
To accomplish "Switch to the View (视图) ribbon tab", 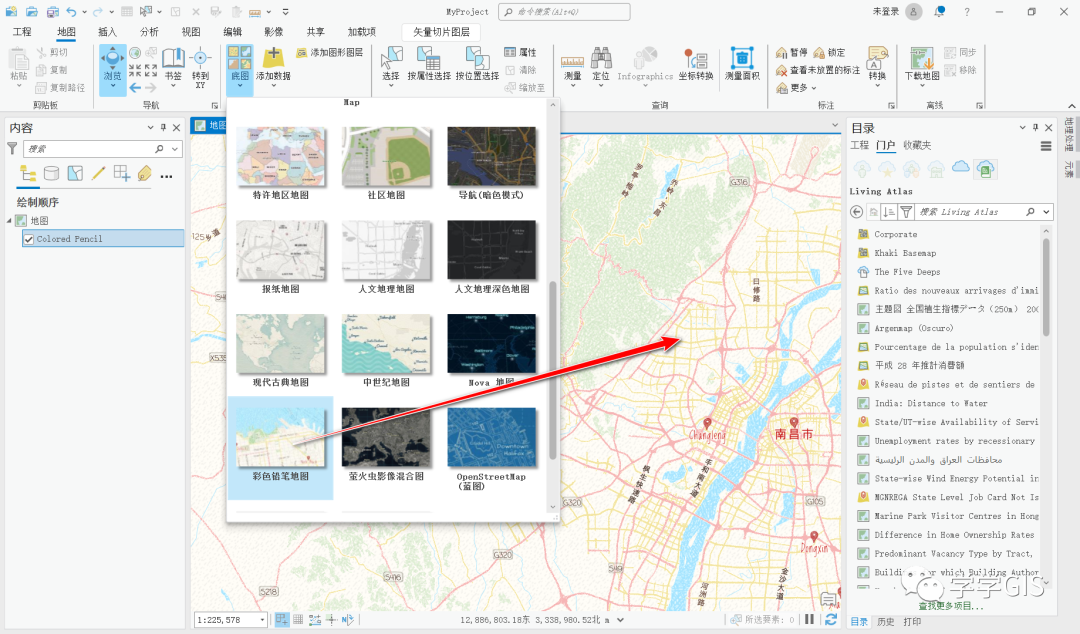I will 191,32.
